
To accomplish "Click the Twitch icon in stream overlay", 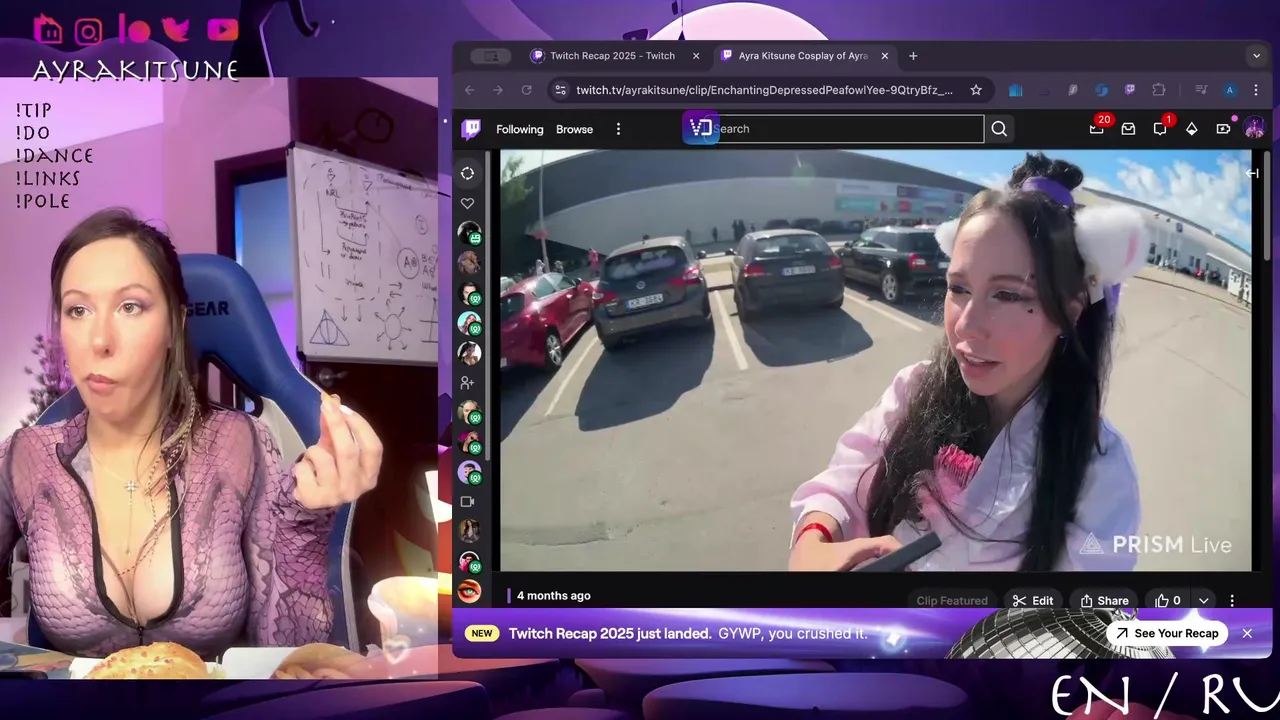I will click(x=48, y=31).
